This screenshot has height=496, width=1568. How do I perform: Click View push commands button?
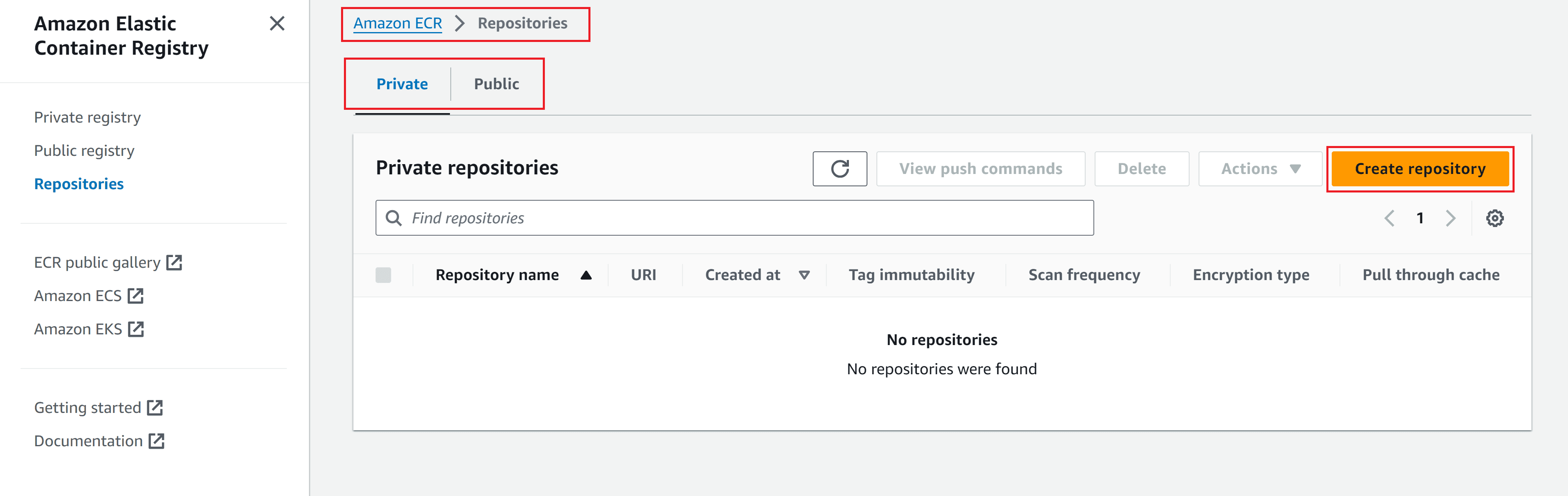[x=980, y=169]
